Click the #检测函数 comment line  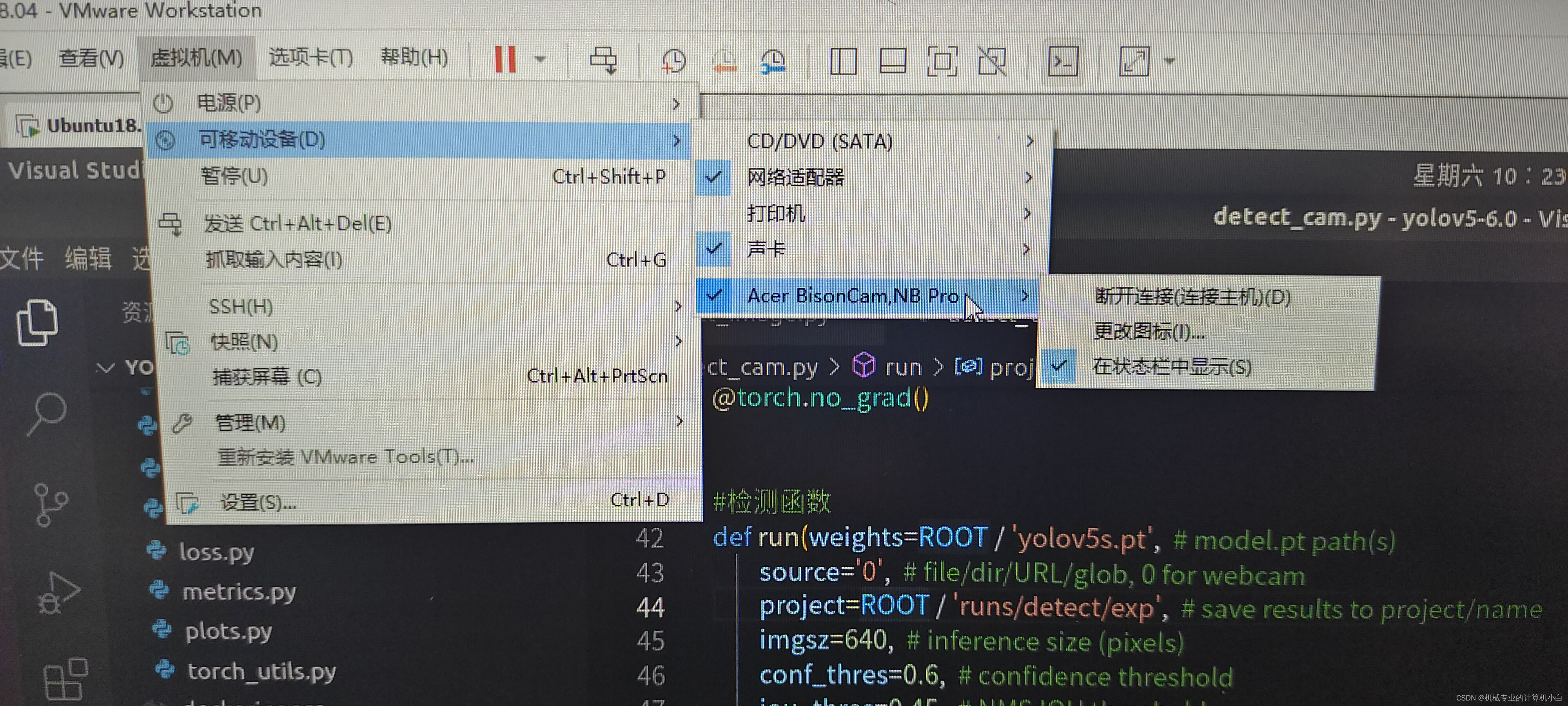(x=772, y=502)
